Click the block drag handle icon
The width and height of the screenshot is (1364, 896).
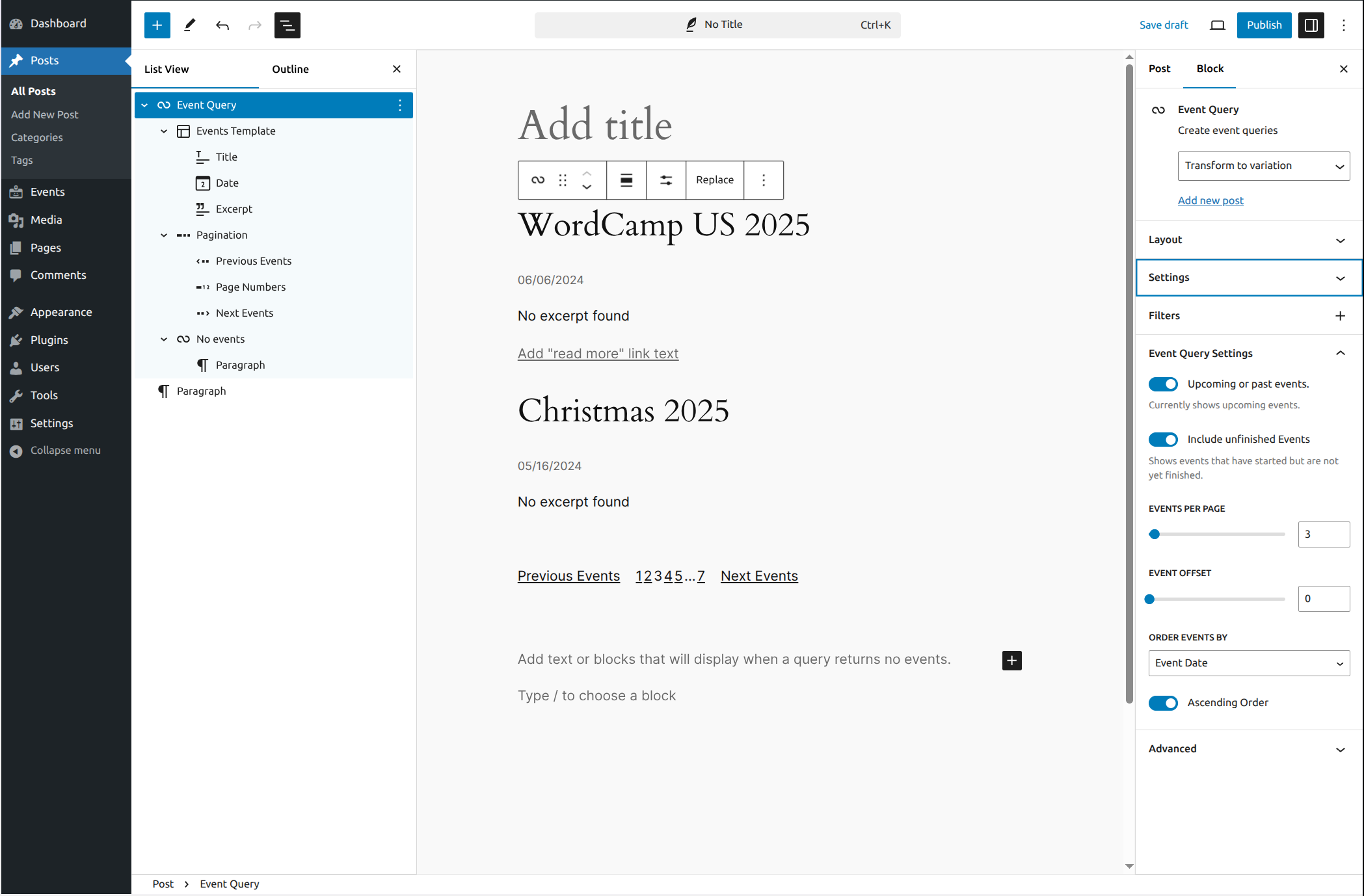pos(563,180)
